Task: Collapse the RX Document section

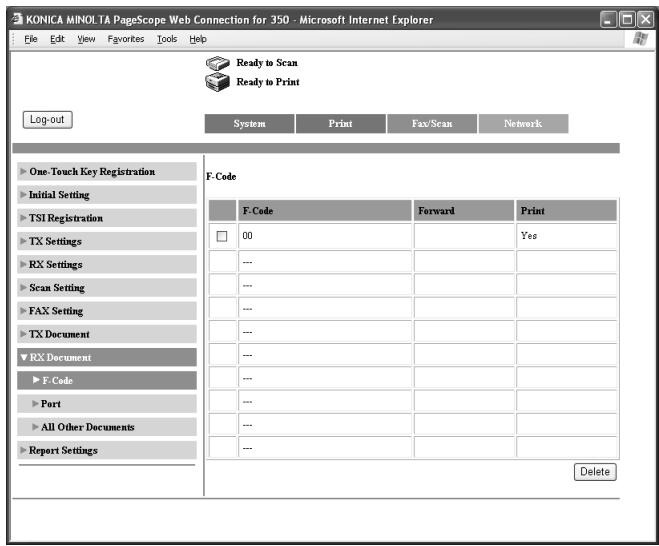Action: (107, 357)
